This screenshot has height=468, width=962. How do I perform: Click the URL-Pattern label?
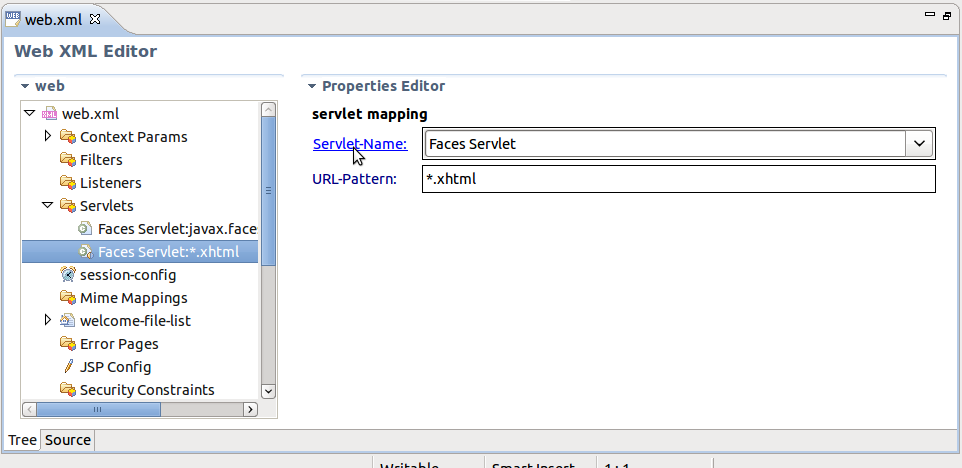pos(355,179)
